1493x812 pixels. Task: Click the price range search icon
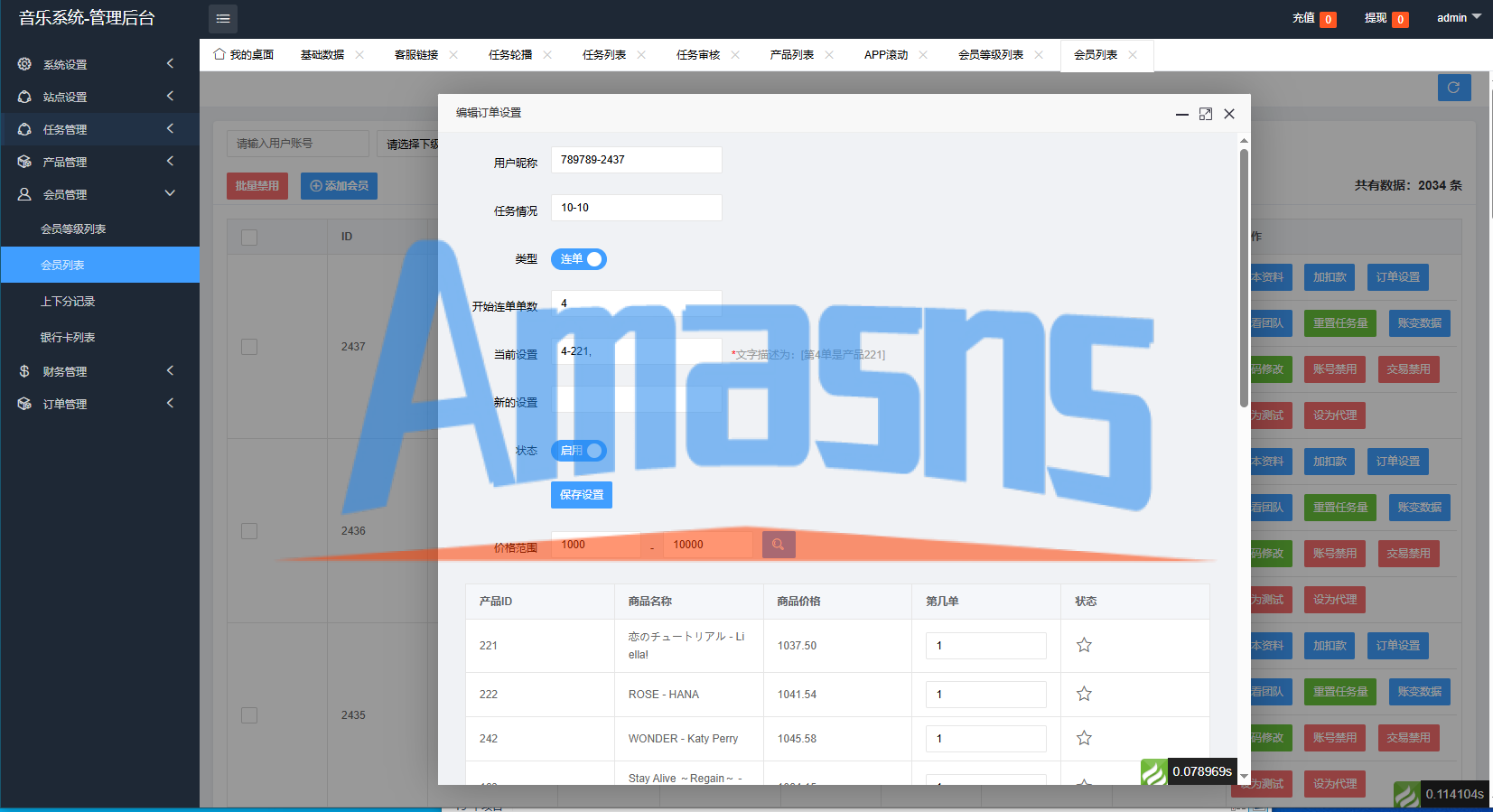[779, 545]
